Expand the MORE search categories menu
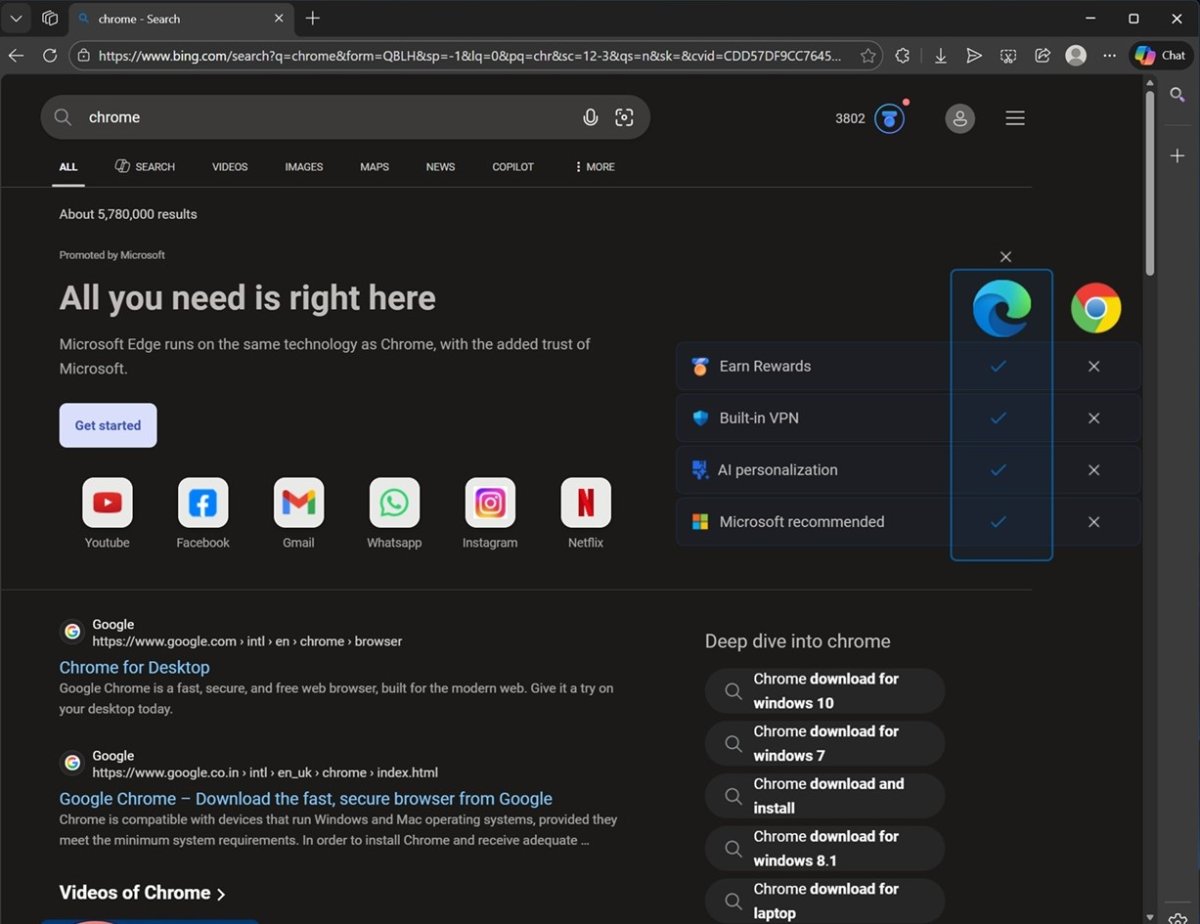The height and width of the screenshot is (924, 1200). [594, 167]
